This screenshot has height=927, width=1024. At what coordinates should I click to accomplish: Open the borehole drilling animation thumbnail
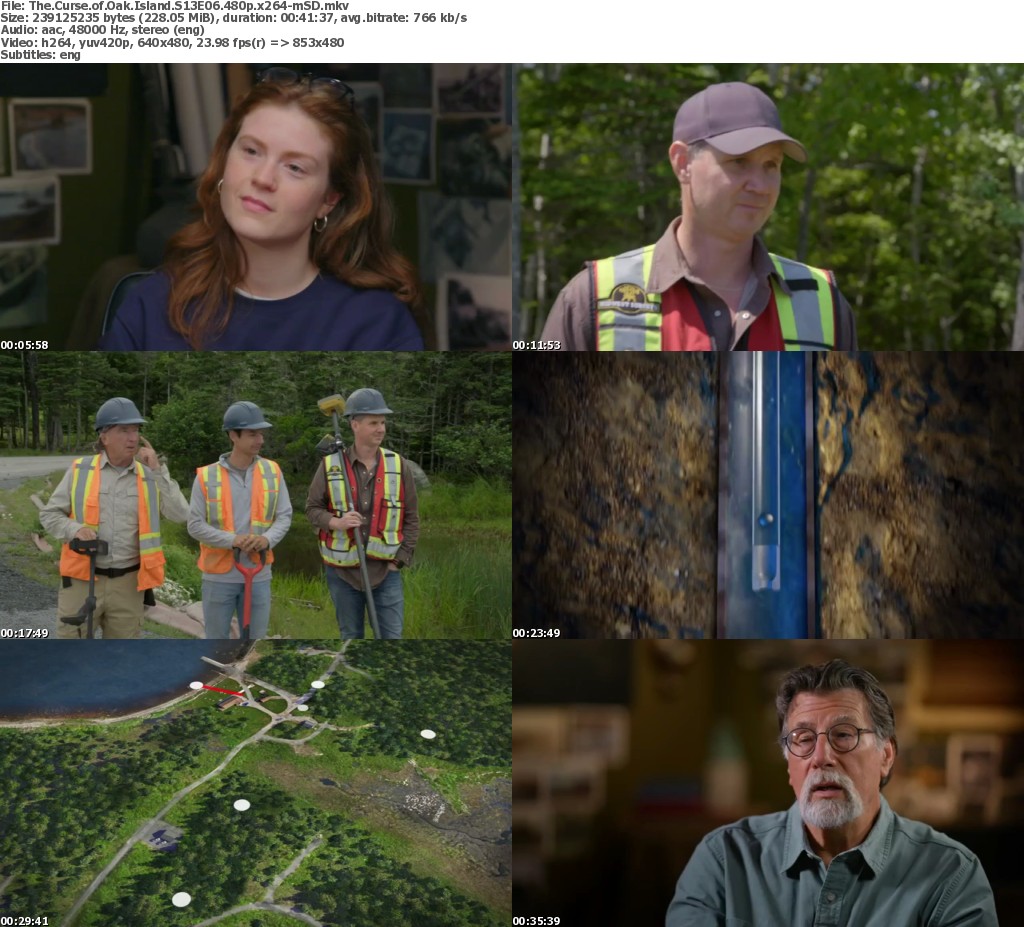pos(768,495)
